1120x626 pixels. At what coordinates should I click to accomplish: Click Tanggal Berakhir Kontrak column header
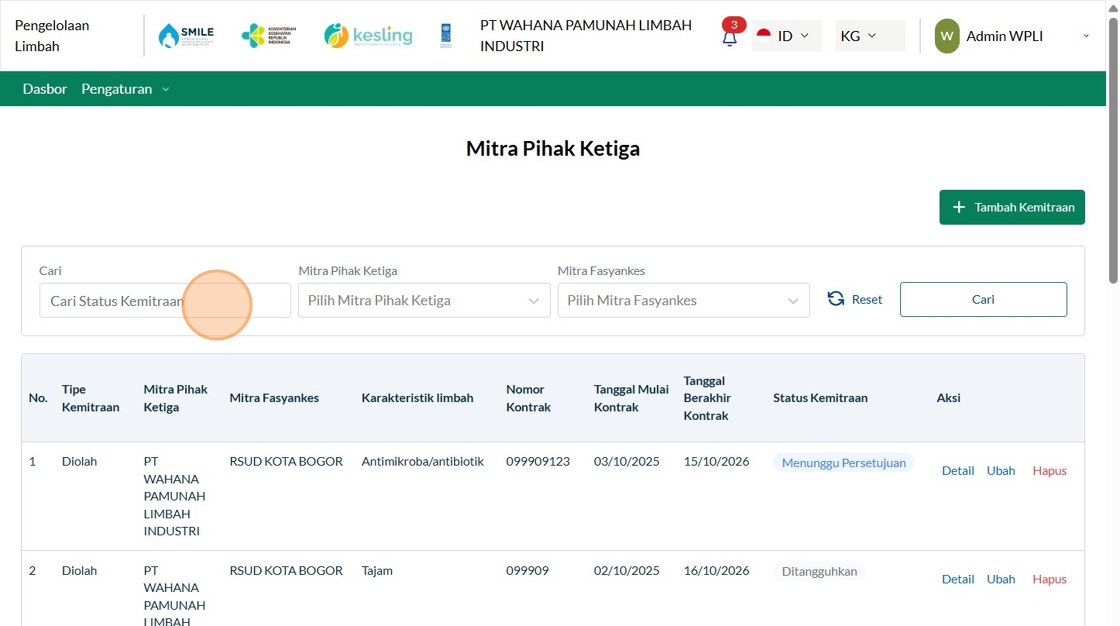pos(707,398)
